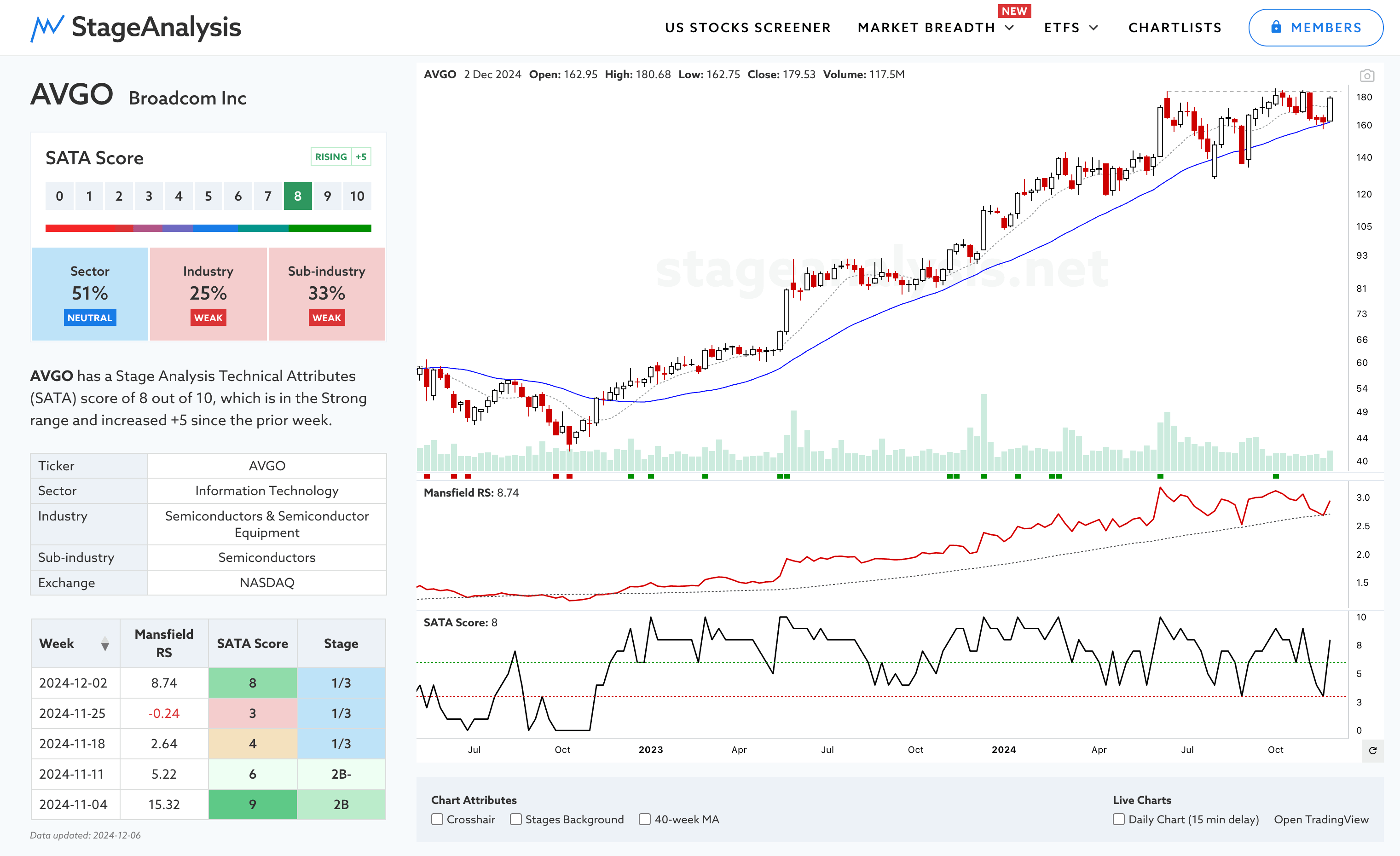Open the Market Breadth menu item
This screenshot has width=1400, height=856.
pyautogui.click(x=926, y=28)
